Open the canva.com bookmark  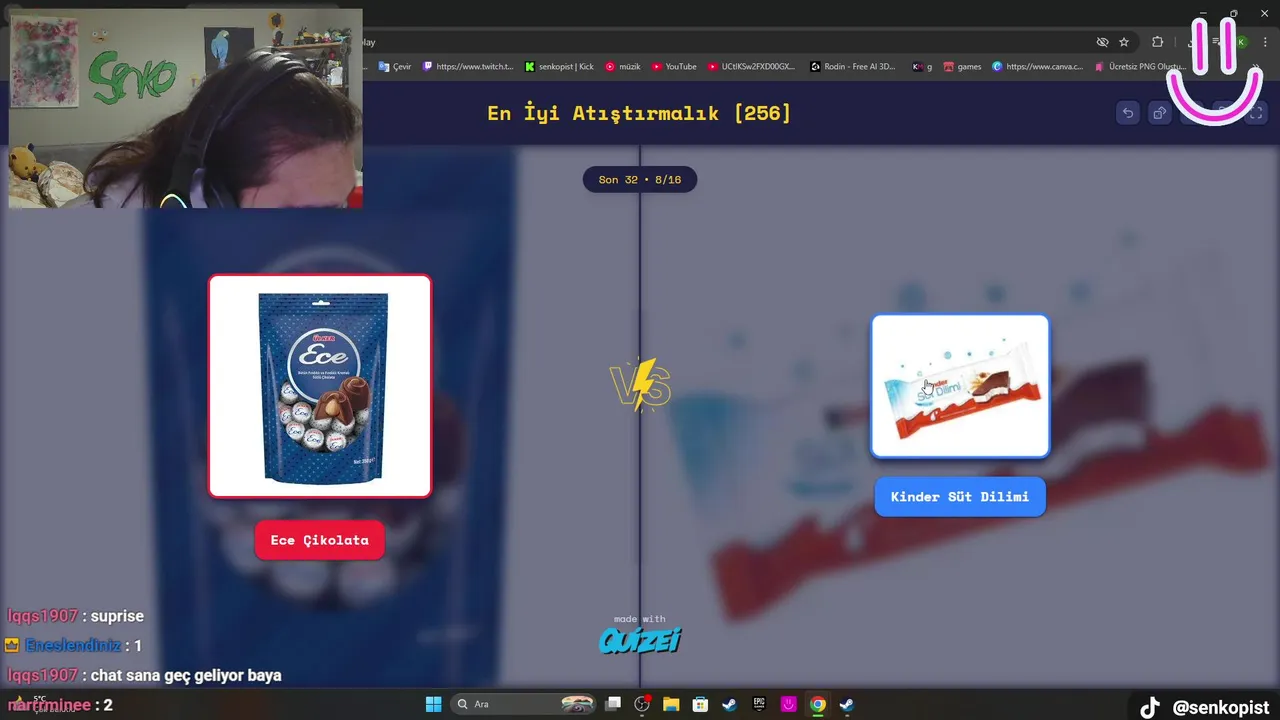1037,67
